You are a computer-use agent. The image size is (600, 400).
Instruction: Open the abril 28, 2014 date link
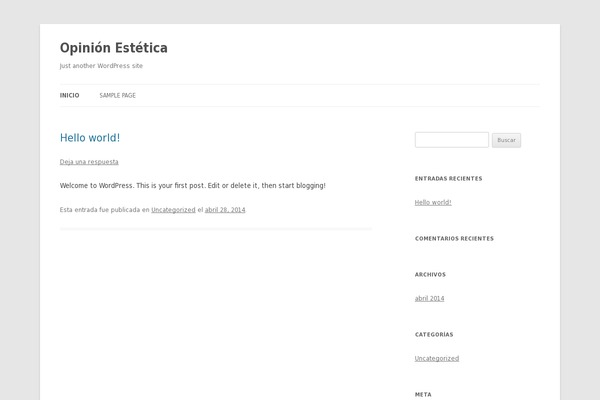(225, 210)
